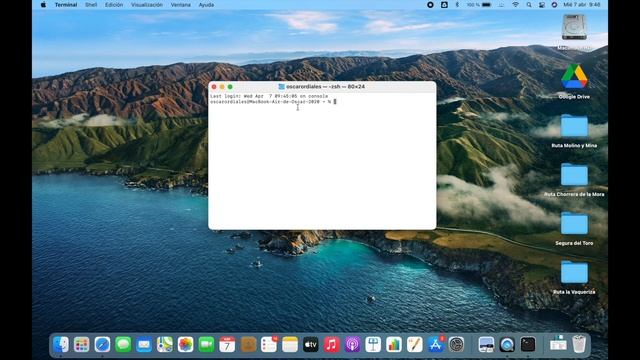Image resolution: width=640 pixels, height=360 pixels.
Task: Launch Keynote from the Dock
Action: pyautogui.click(x=373, y=344)
